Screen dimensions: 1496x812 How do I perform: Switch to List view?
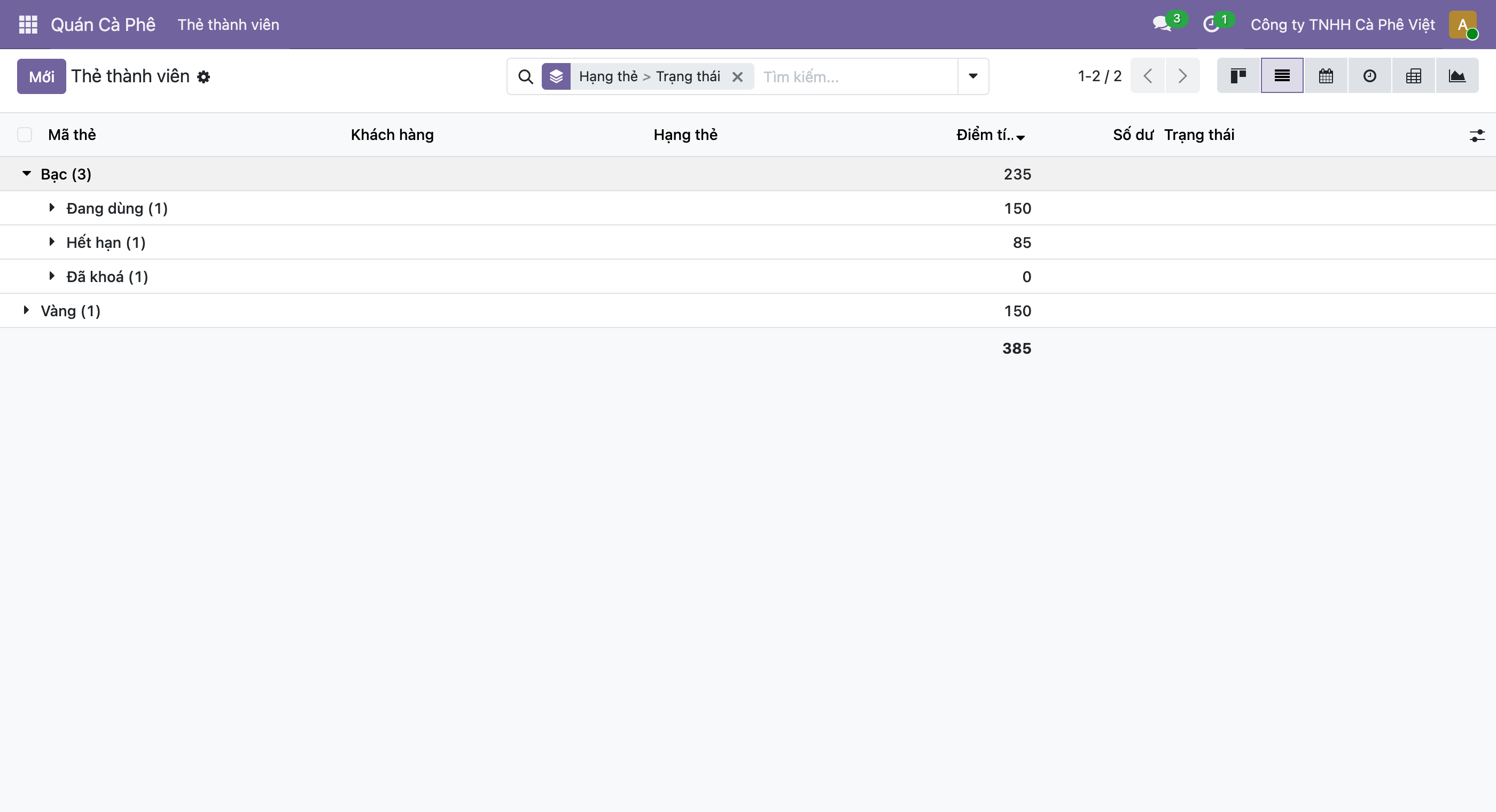(1282, 75)
